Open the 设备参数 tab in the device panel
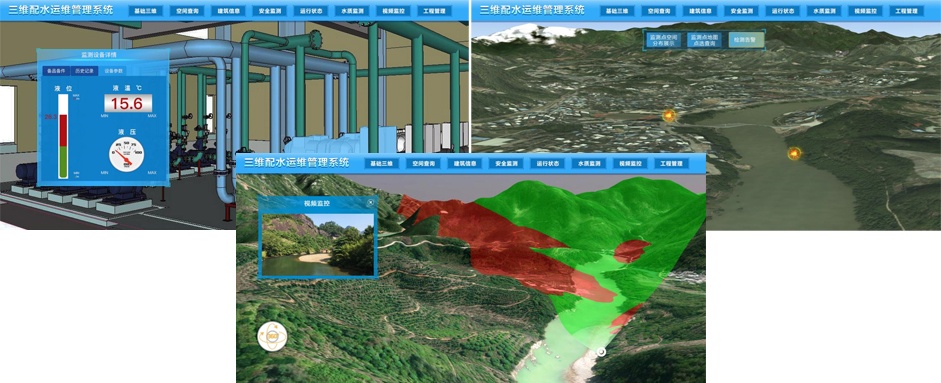941x383 pixels. coord(113,71)
